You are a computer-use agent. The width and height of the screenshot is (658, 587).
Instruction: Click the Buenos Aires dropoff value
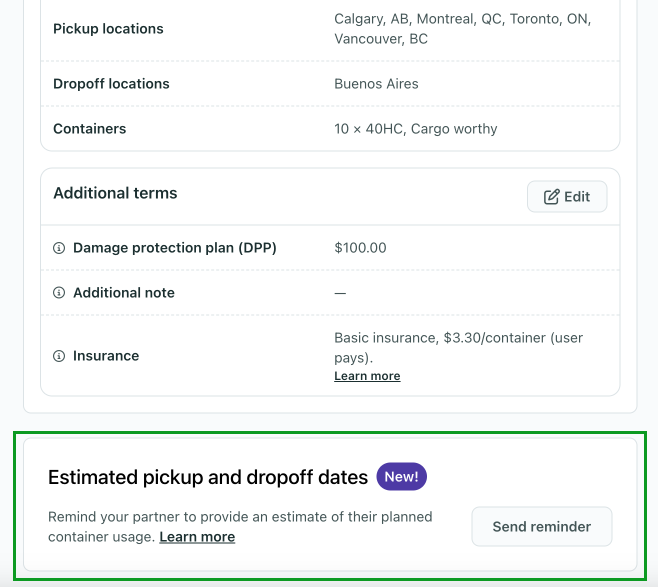[376, 84]
